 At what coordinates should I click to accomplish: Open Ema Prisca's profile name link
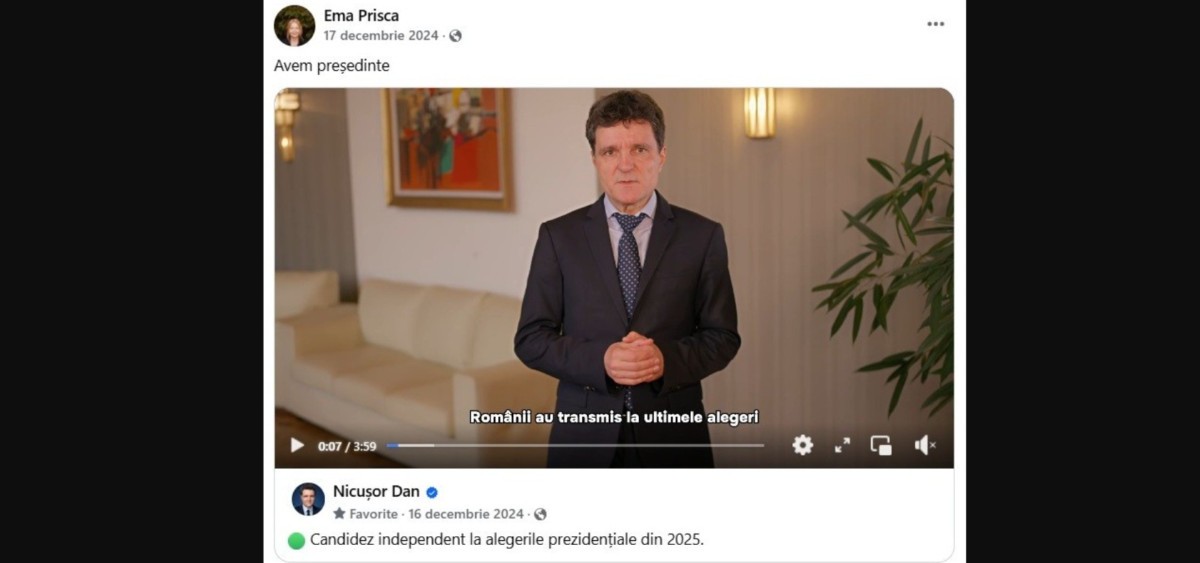pyautogui.click(x=361, y=15)
